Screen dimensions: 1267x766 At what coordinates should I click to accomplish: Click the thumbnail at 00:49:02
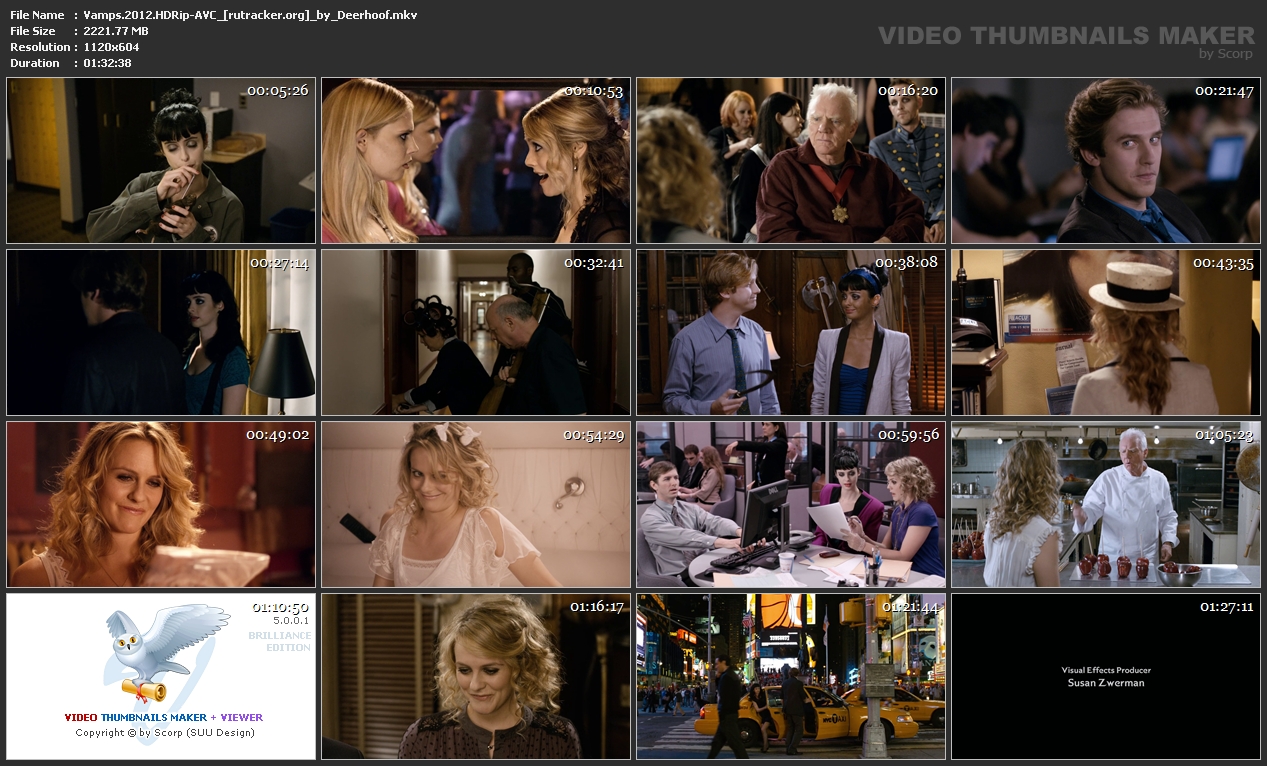pyautogui.click(x=161, y=505)
